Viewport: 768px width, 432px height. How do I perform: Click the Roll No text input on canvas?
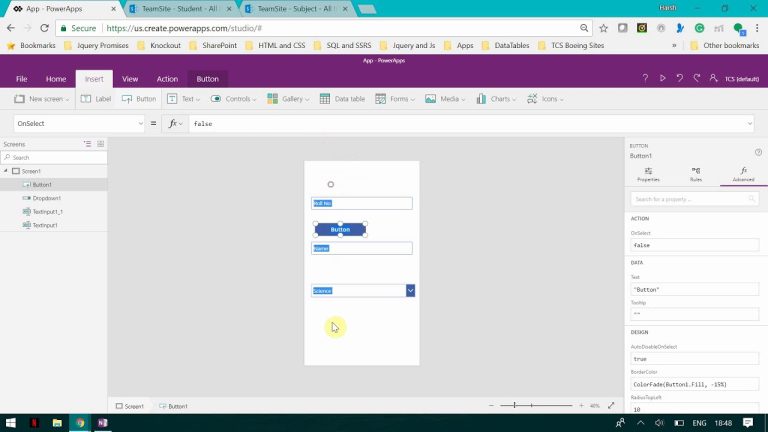pyautogui.click(x=361, y=203)
